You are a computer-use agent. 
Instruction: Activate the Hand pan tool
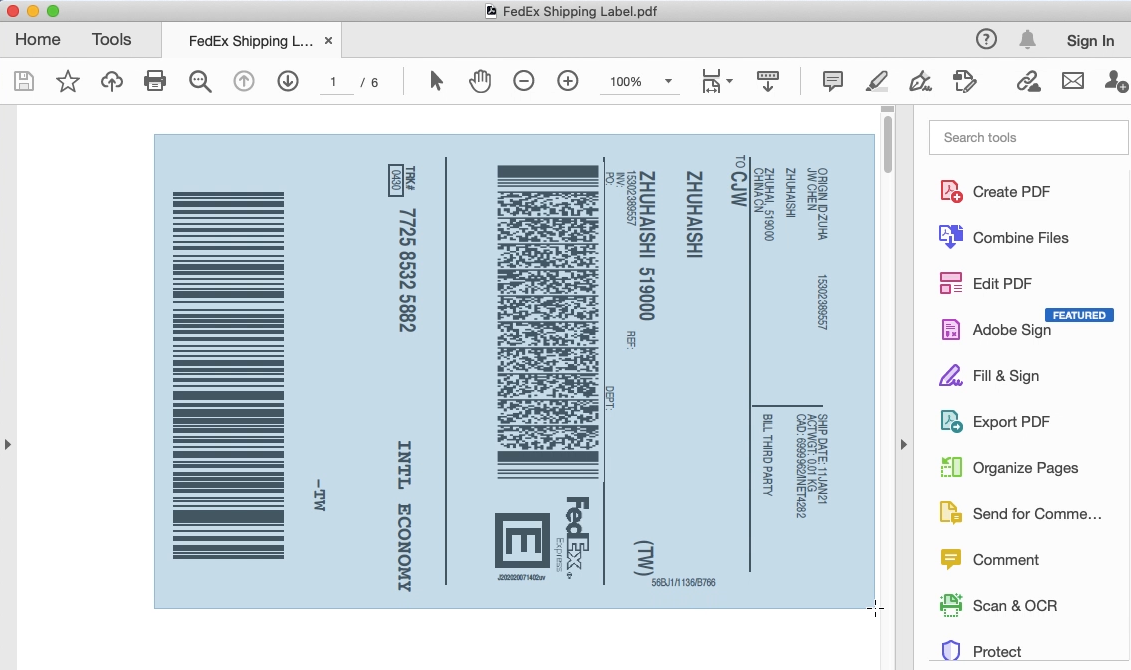pyautogui.click(x=480, y=81)
